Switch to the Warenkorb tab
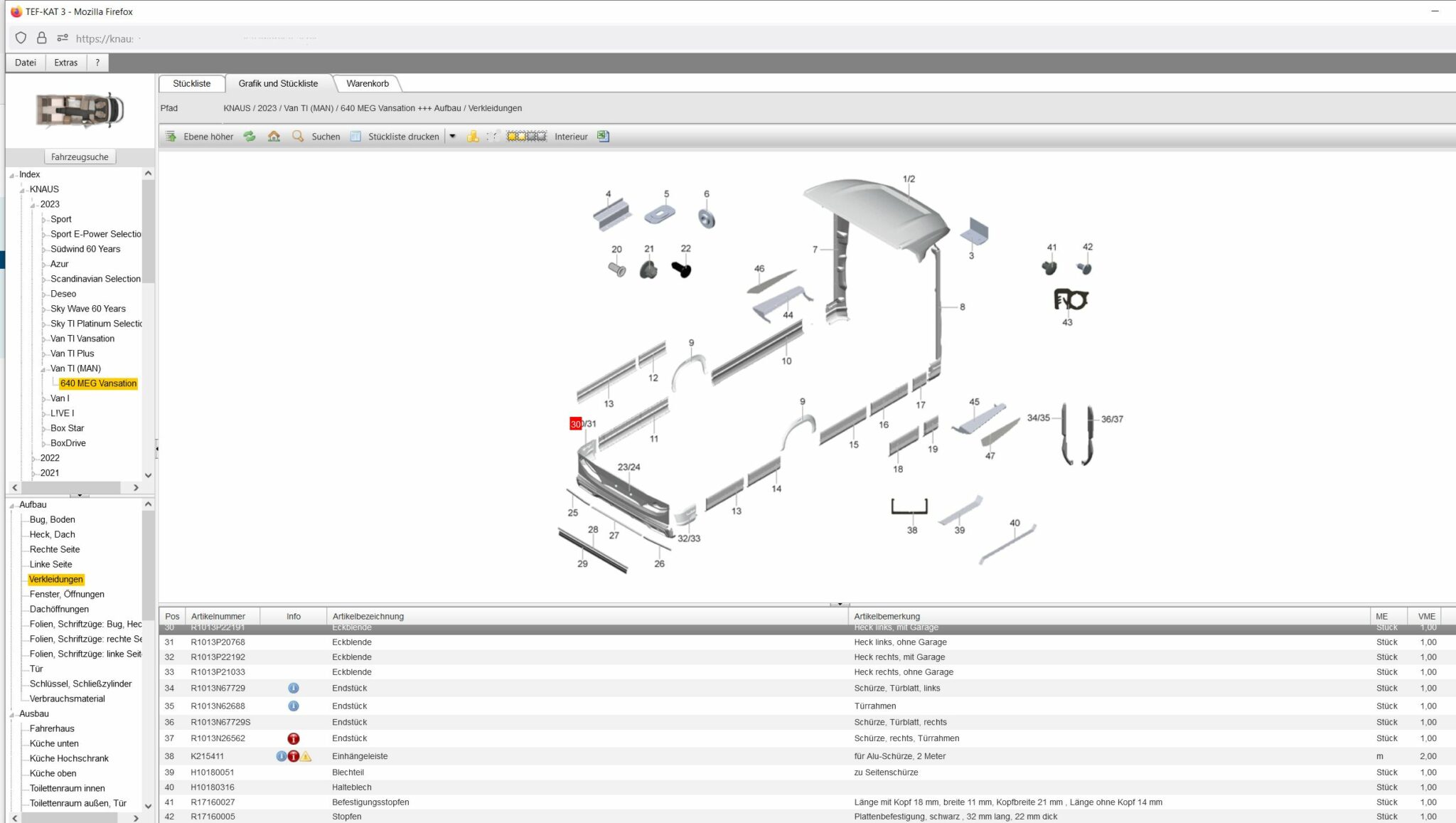Image resolution: width=1456 pixels, height=823 pixels. tap(368, 83)
